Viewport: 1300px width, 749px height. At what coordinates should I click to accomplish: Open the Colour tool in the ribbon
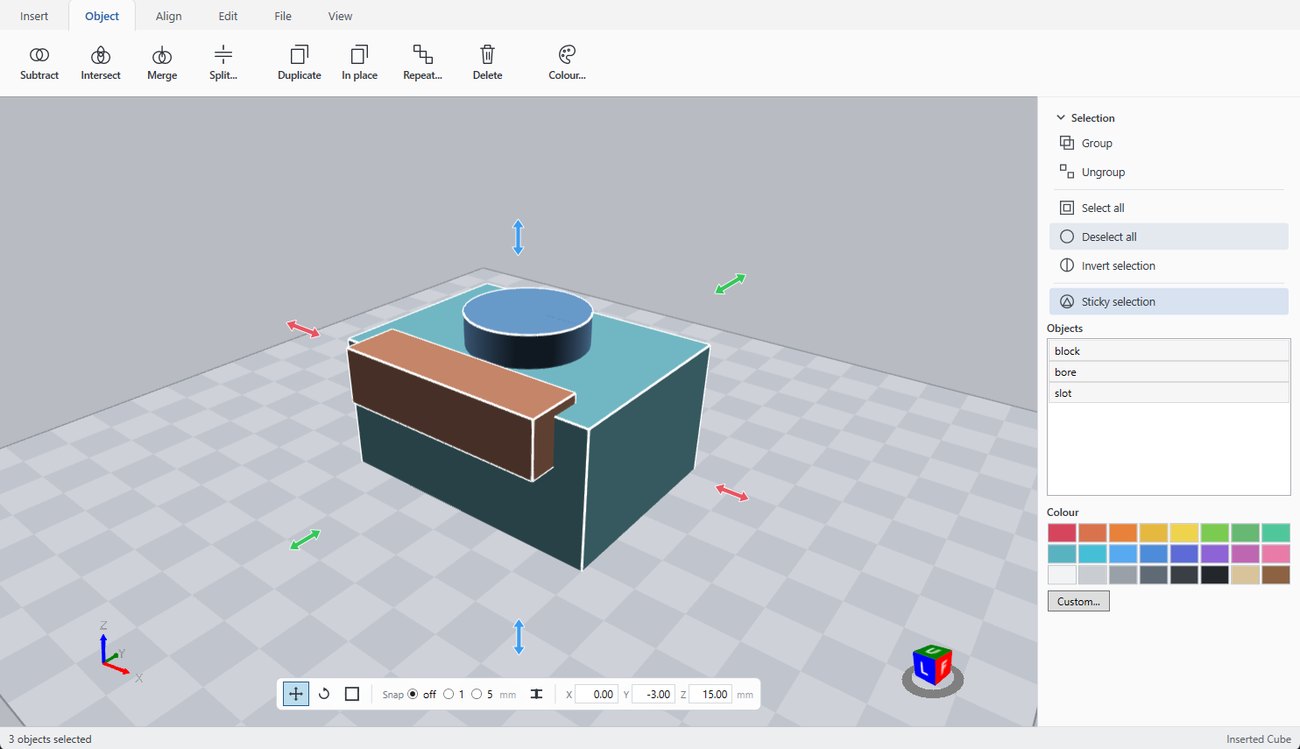tap(567, 63)
